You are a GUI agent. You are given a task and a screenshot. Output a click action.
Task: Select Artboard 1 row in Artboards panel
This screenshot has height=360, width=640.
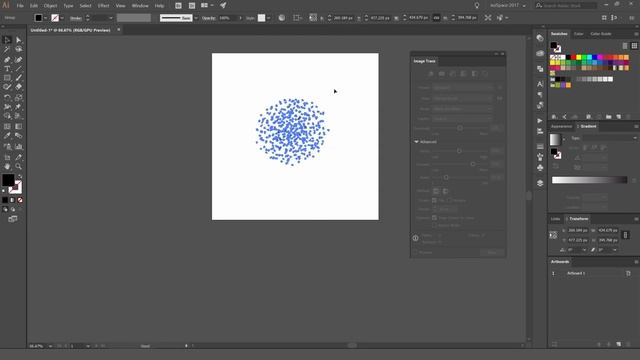click(x=592, y=273)
